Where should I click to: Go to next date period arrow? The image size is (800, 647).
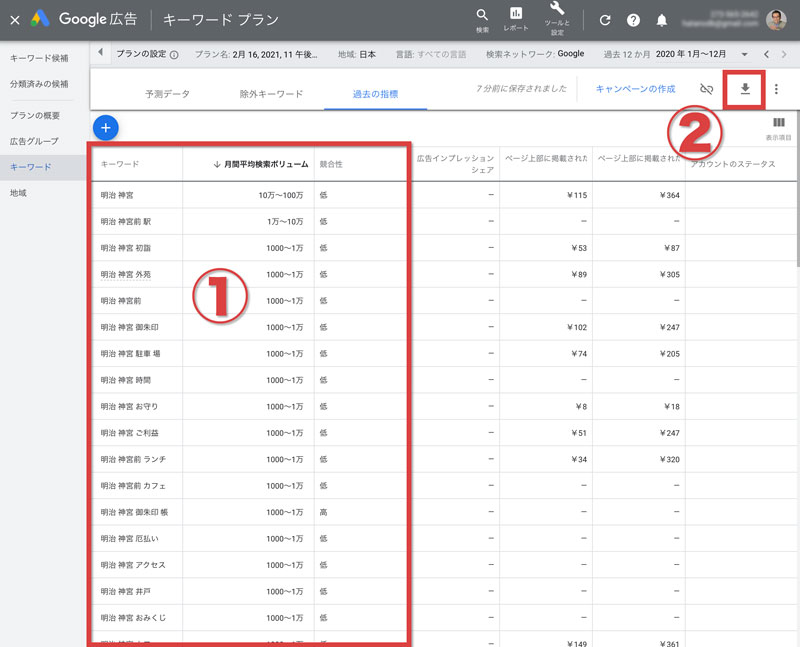(x=784, y=54)
